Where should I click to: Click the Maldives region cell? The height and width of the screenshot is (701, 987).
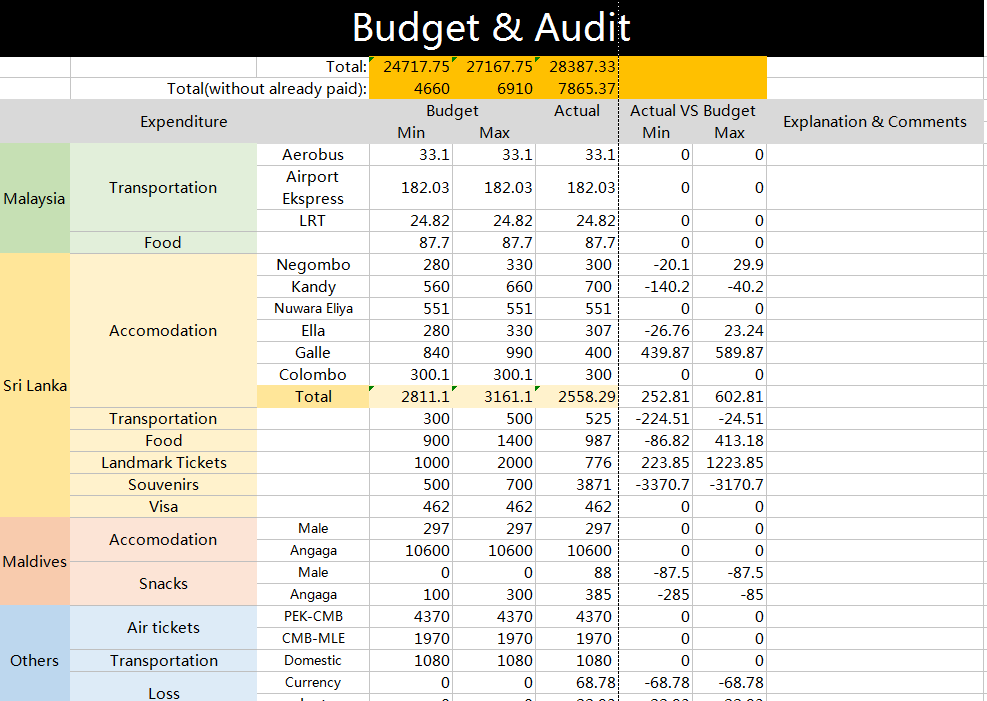[x=35, y=562]
